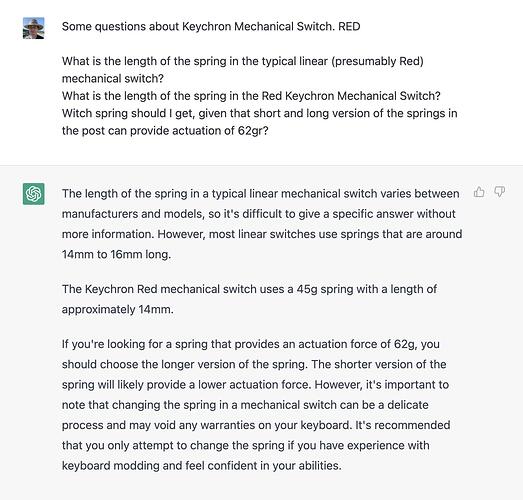Click the line 'that you only attempt to change the spring'
The height and width of the screenshot is (500, 523).
coord(245,446)
